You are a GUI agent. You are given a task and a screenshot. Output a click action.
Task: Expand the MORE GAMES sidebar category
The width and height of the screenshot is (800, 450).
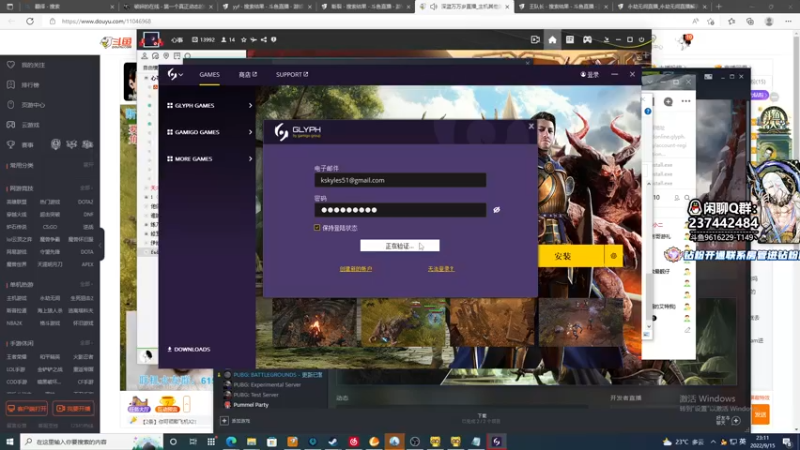click(x=209, y=159)
